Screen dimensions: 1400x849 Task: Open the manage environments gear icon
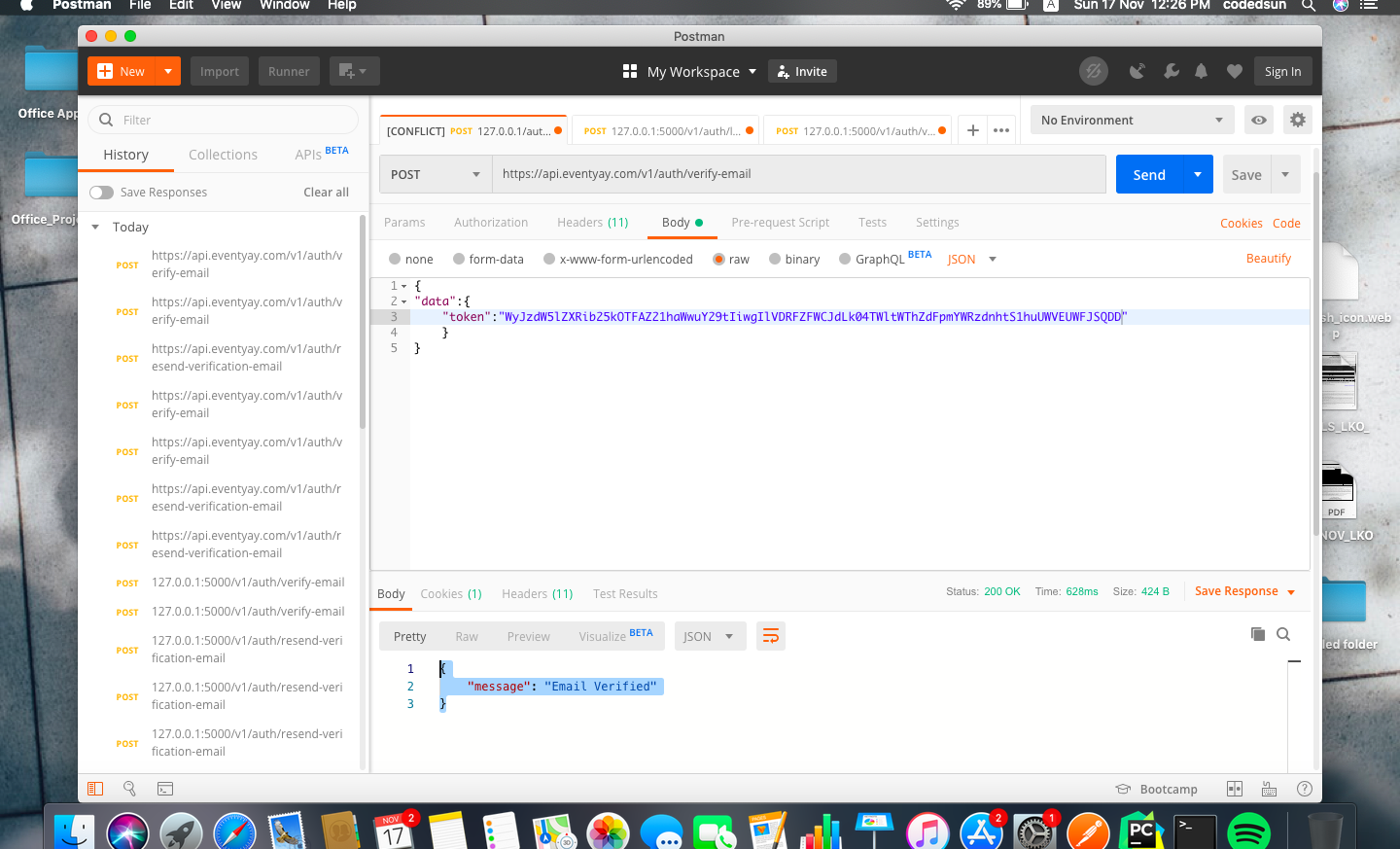coord(1298,120)
